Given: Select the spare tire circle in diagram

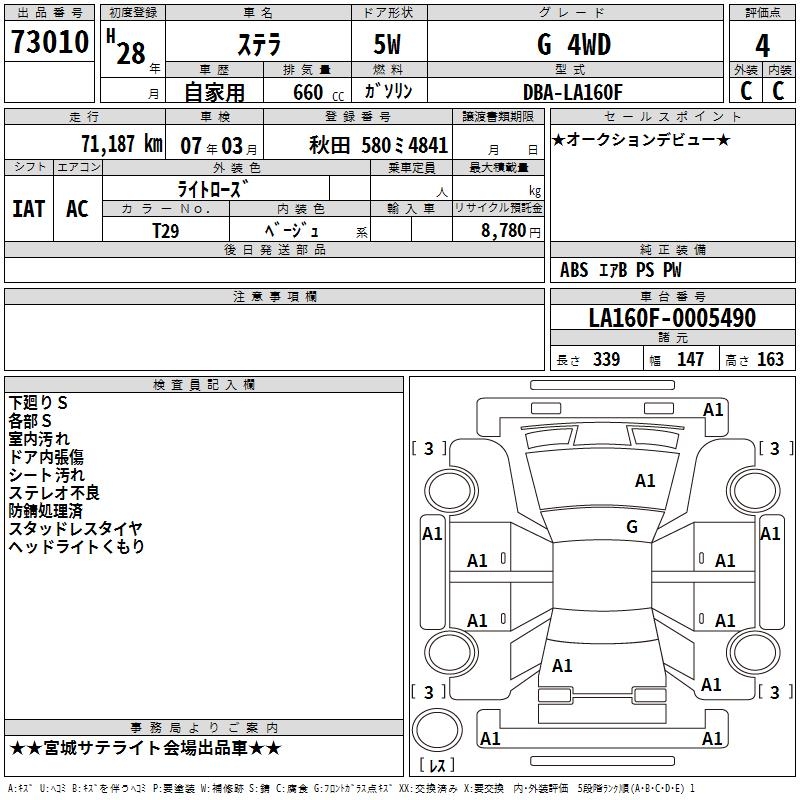Looking at the screenshot, I should click(x=437, y=730).
